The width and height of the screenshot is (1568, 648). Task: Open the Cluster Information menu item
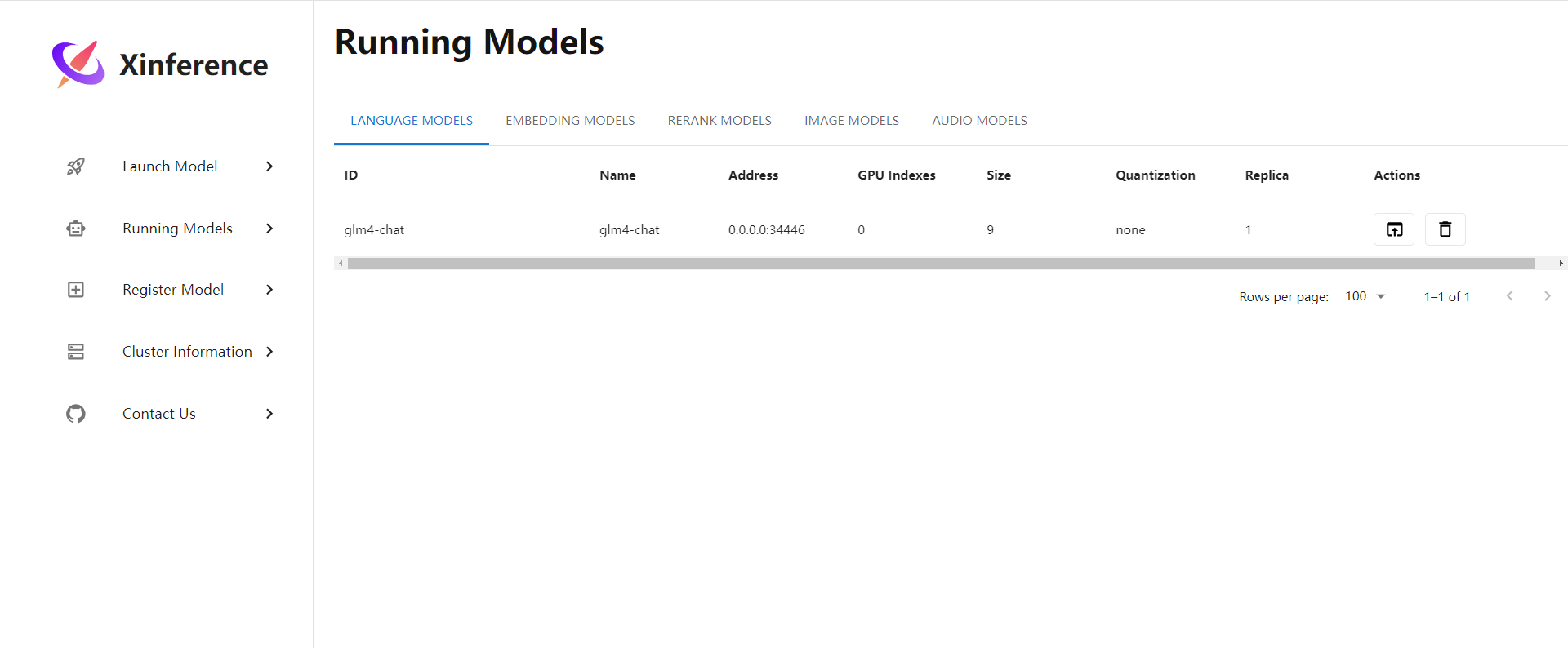tap(170, 352)
